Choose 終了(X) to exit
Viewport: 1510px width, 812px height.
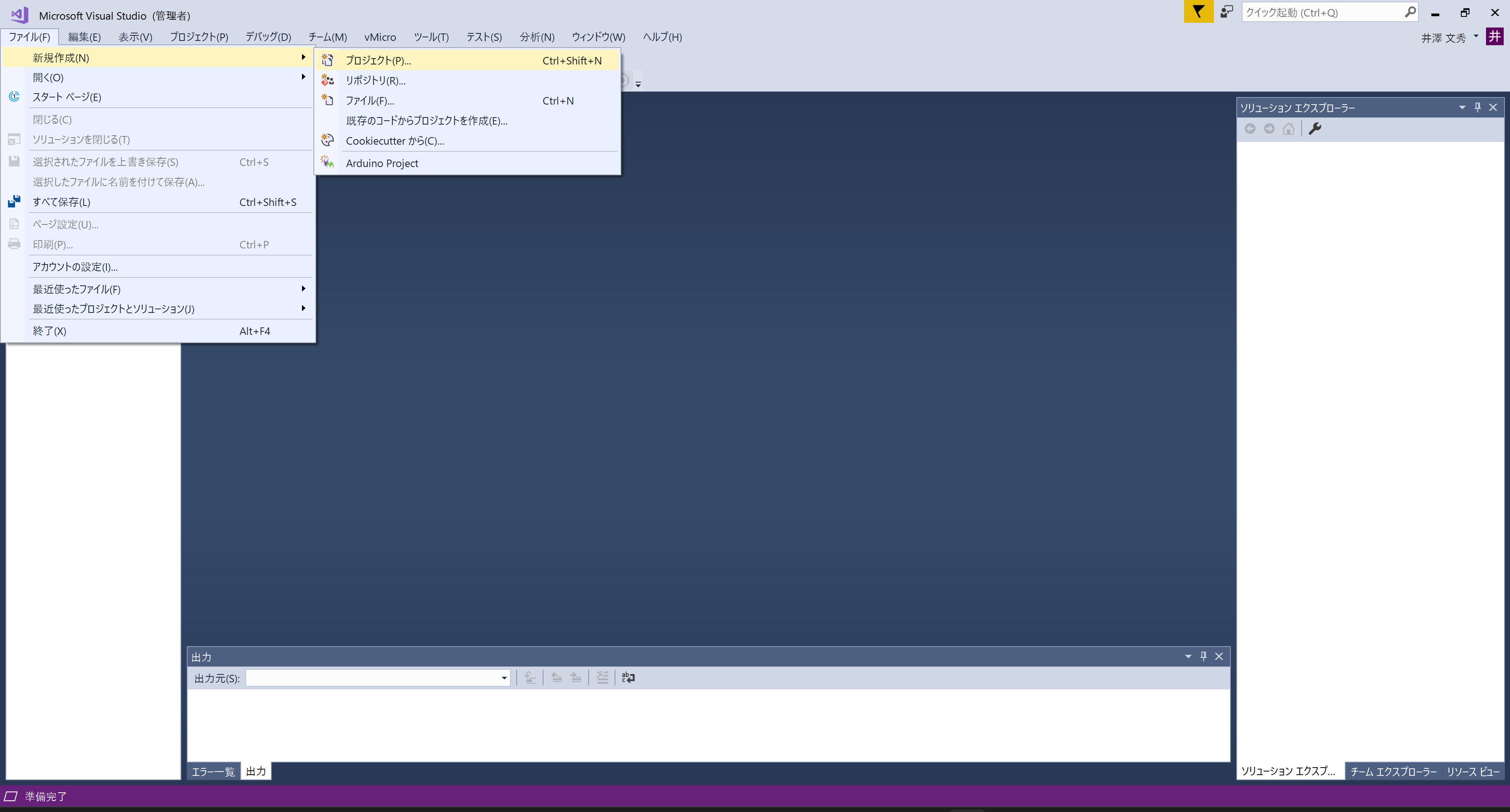(x=158, y=331)
